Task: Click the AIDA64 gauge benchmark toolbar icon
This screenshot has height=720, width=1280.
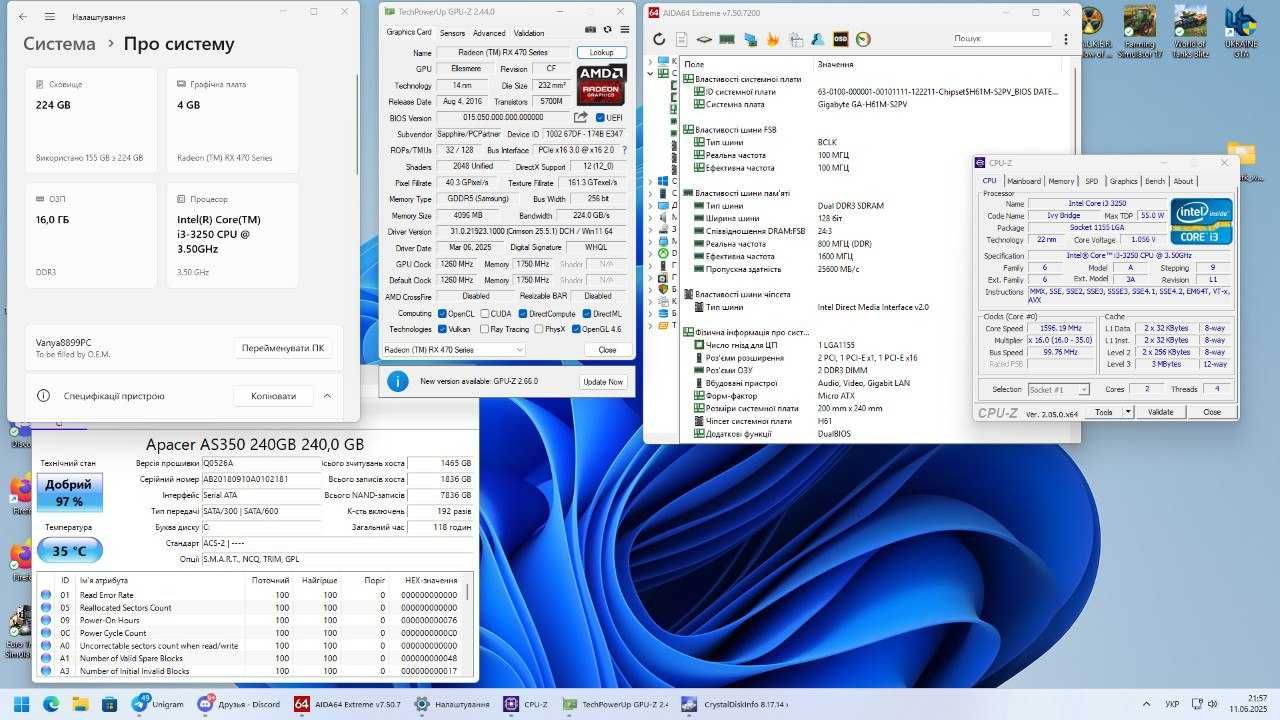Action: pos(863,39)
